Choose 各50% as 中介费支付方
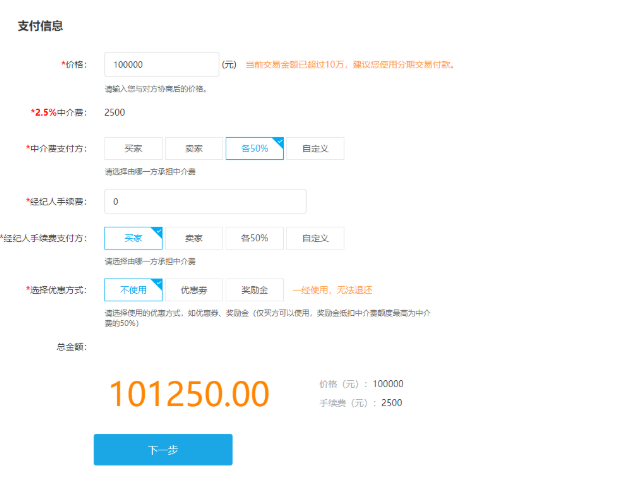 254,149
